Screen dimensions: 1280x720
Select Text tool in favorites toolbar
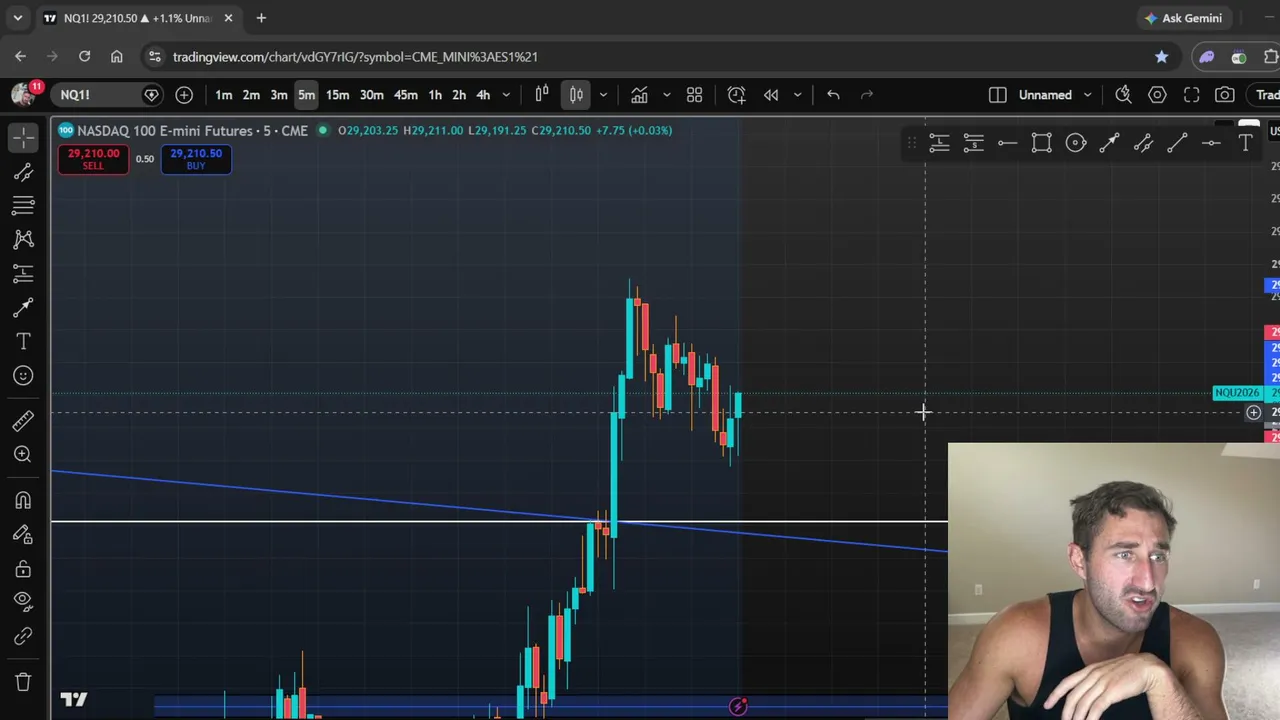1245,144
